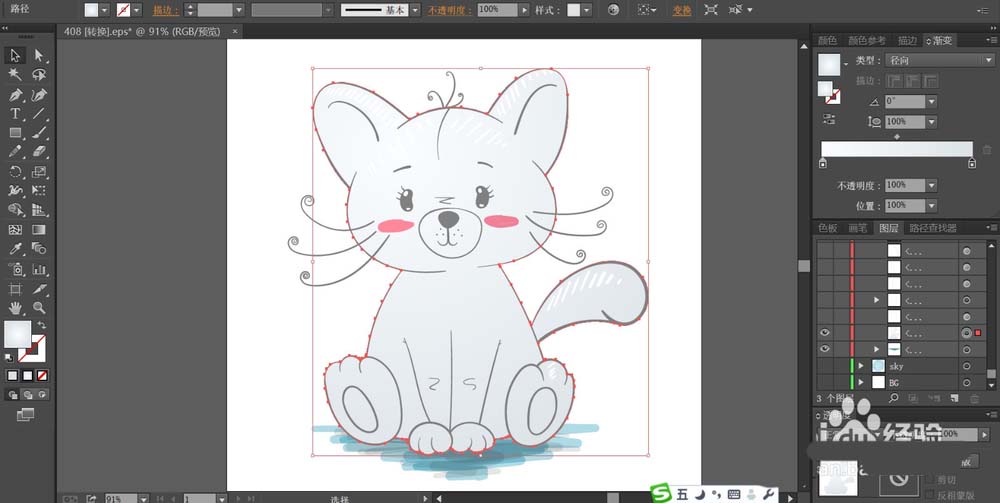Switch to draw behind mode
The height and width of the screenshot is (503, 1000).
[27, 395]
